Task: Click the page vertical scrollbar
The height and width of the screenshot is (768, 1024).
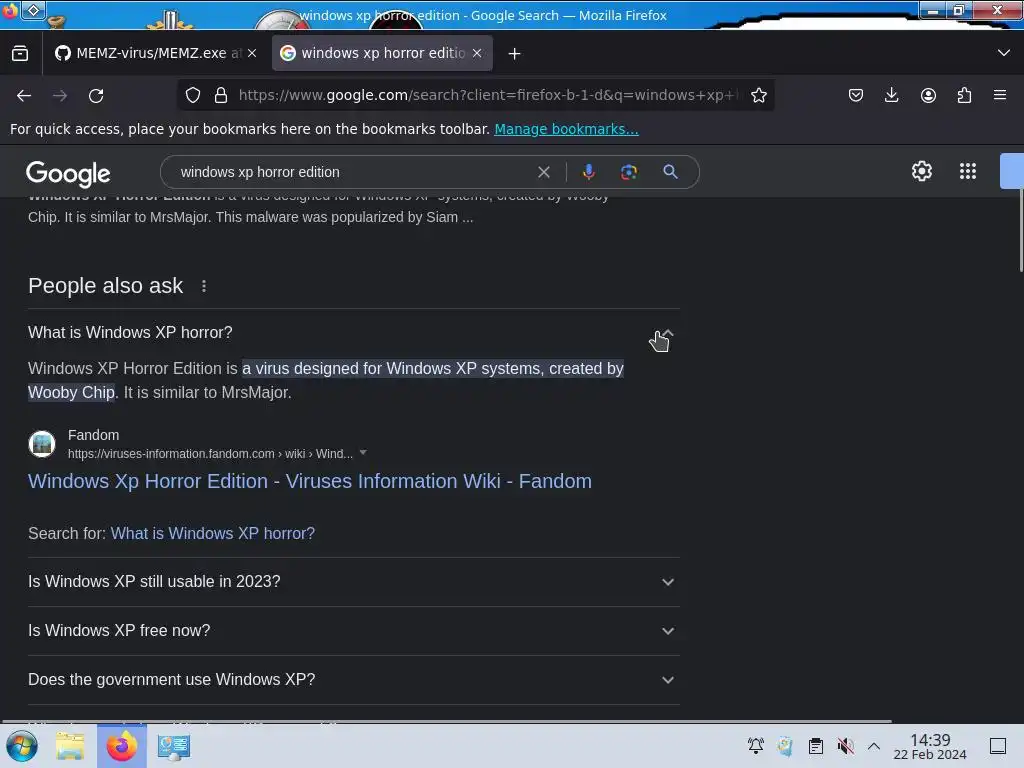Action: pos(1020,229)
